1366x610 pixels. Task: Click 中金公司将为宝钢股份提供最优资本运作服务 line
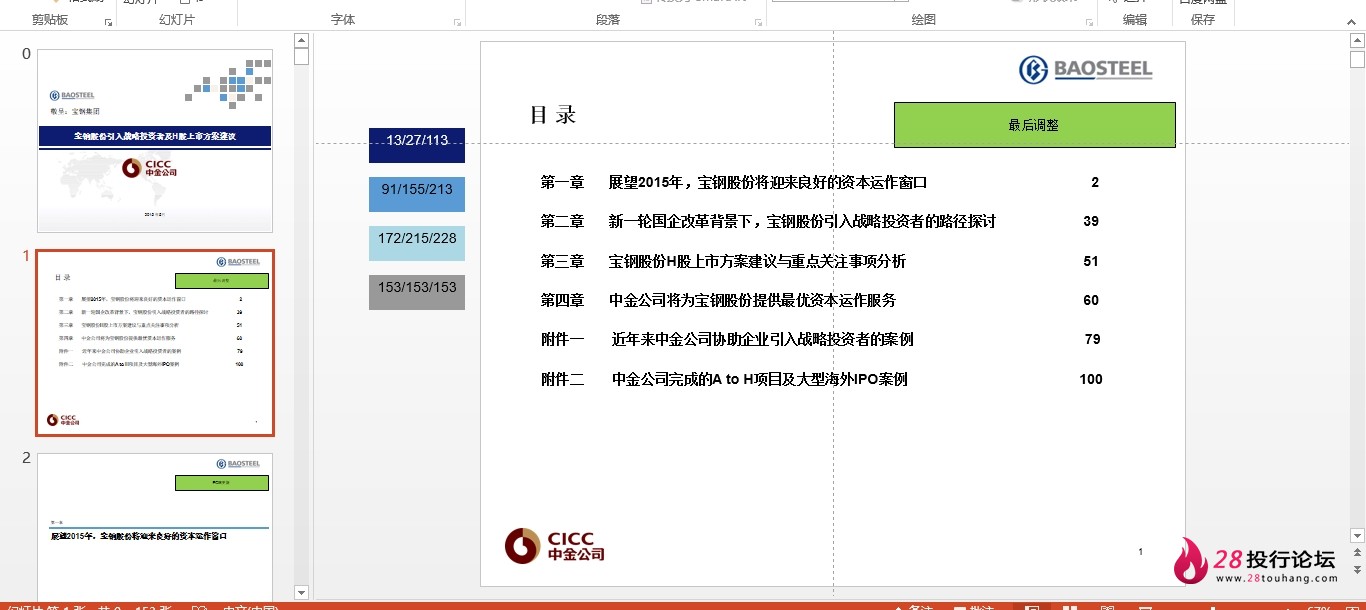[752, 301]
